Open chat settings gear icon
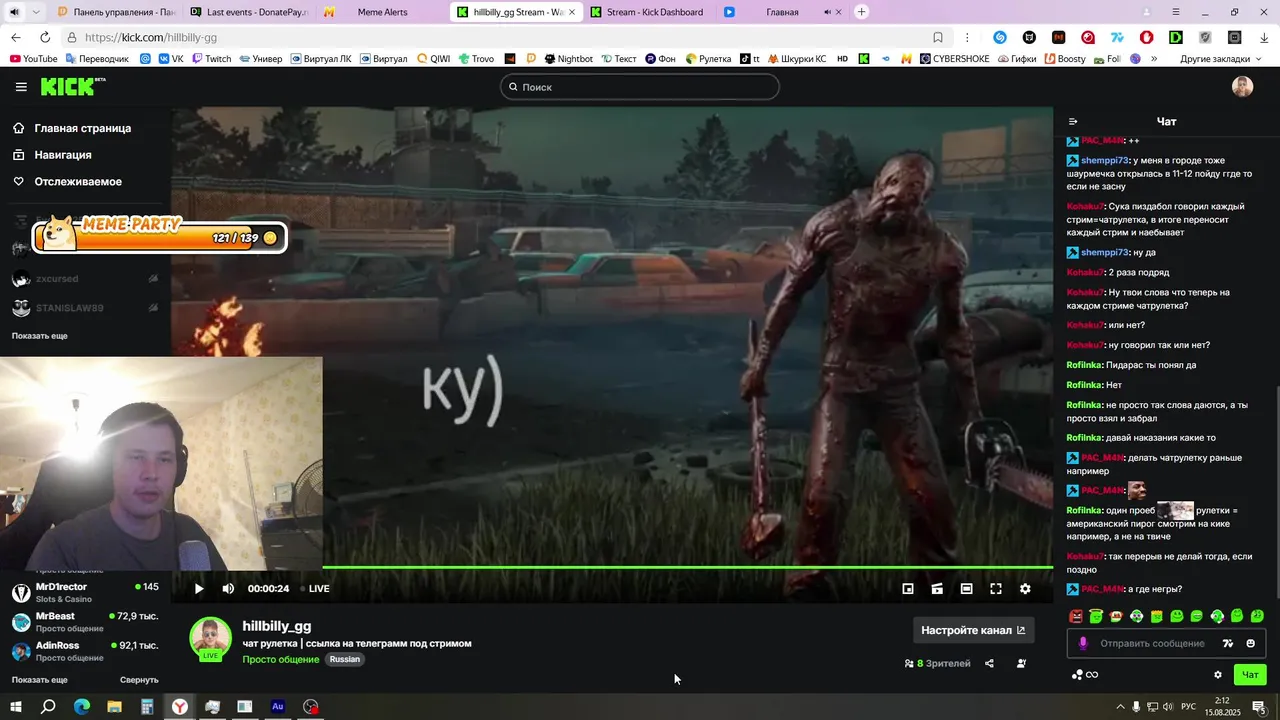 [1217, 675]
